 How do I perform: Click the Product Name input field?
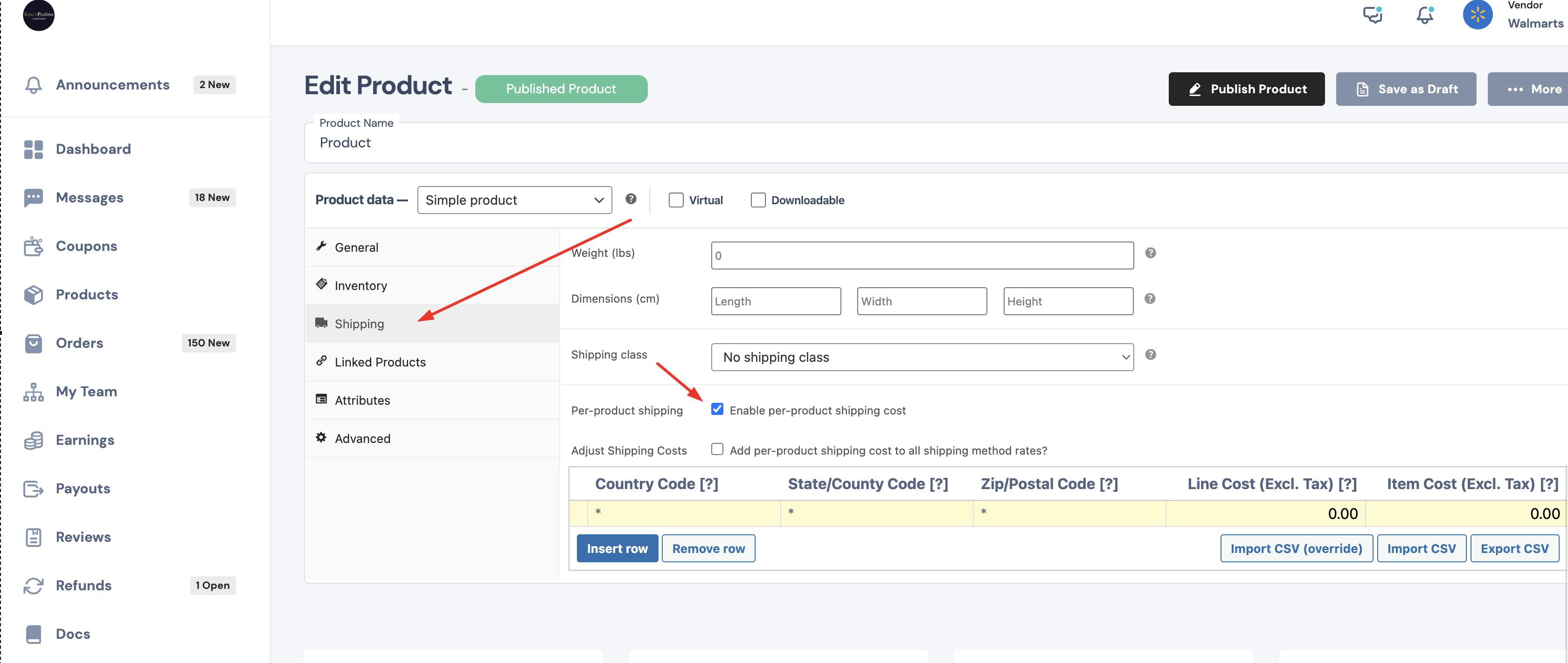tap(936, 143)
